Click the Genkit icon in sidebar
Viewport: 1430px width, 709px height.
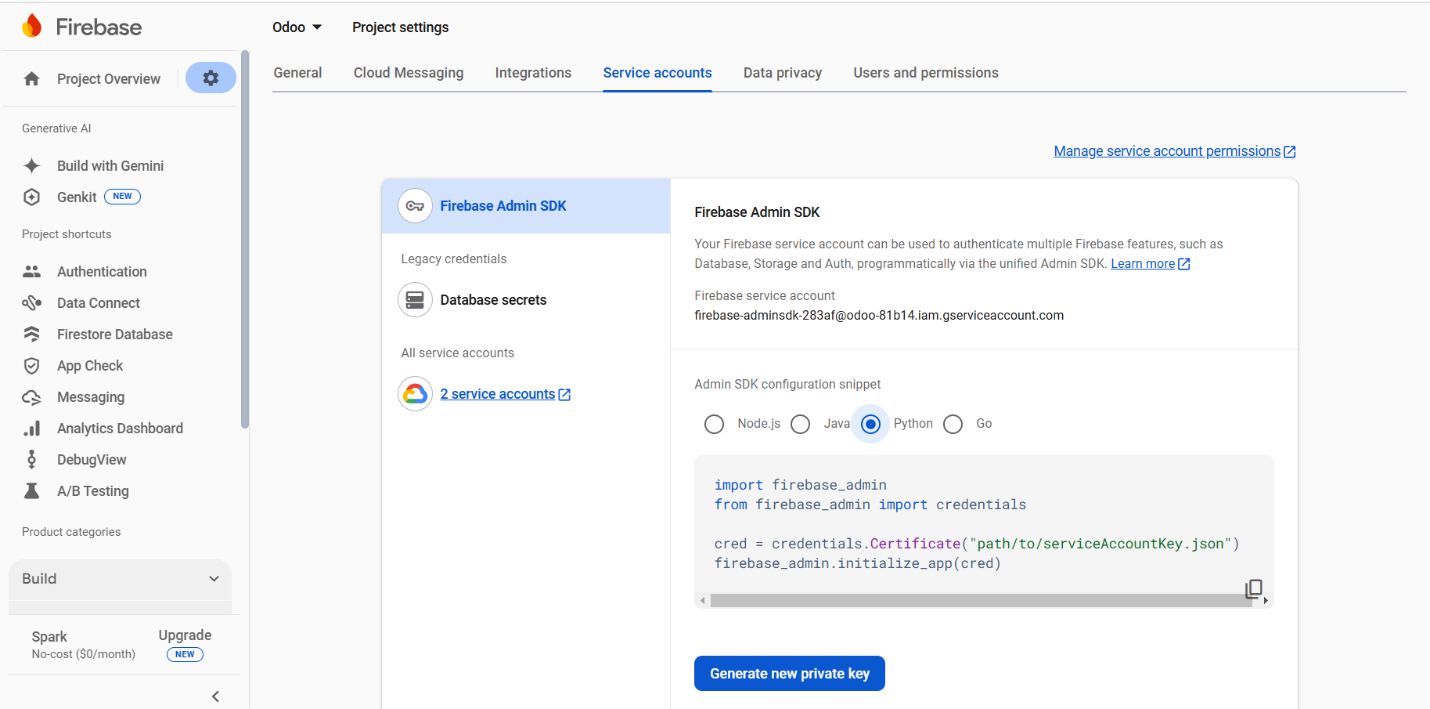point(32,197)
